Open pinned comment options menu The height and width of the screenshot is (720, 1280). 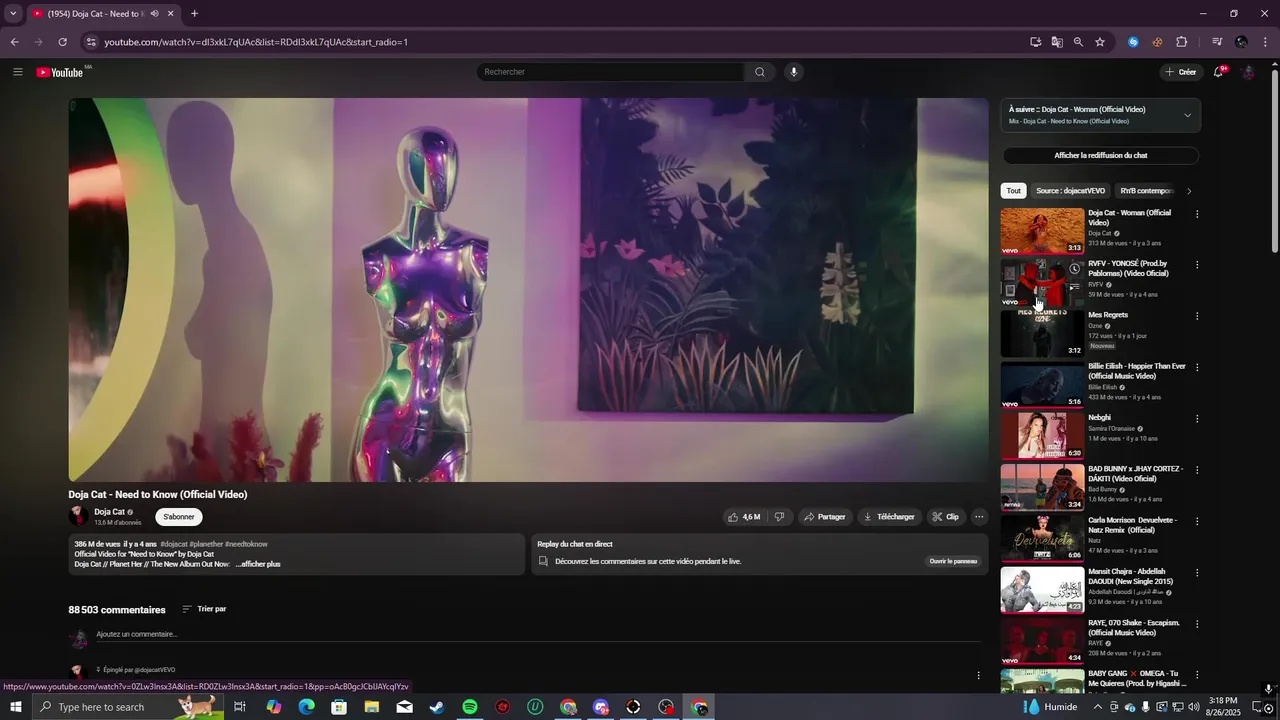(978, 675)
